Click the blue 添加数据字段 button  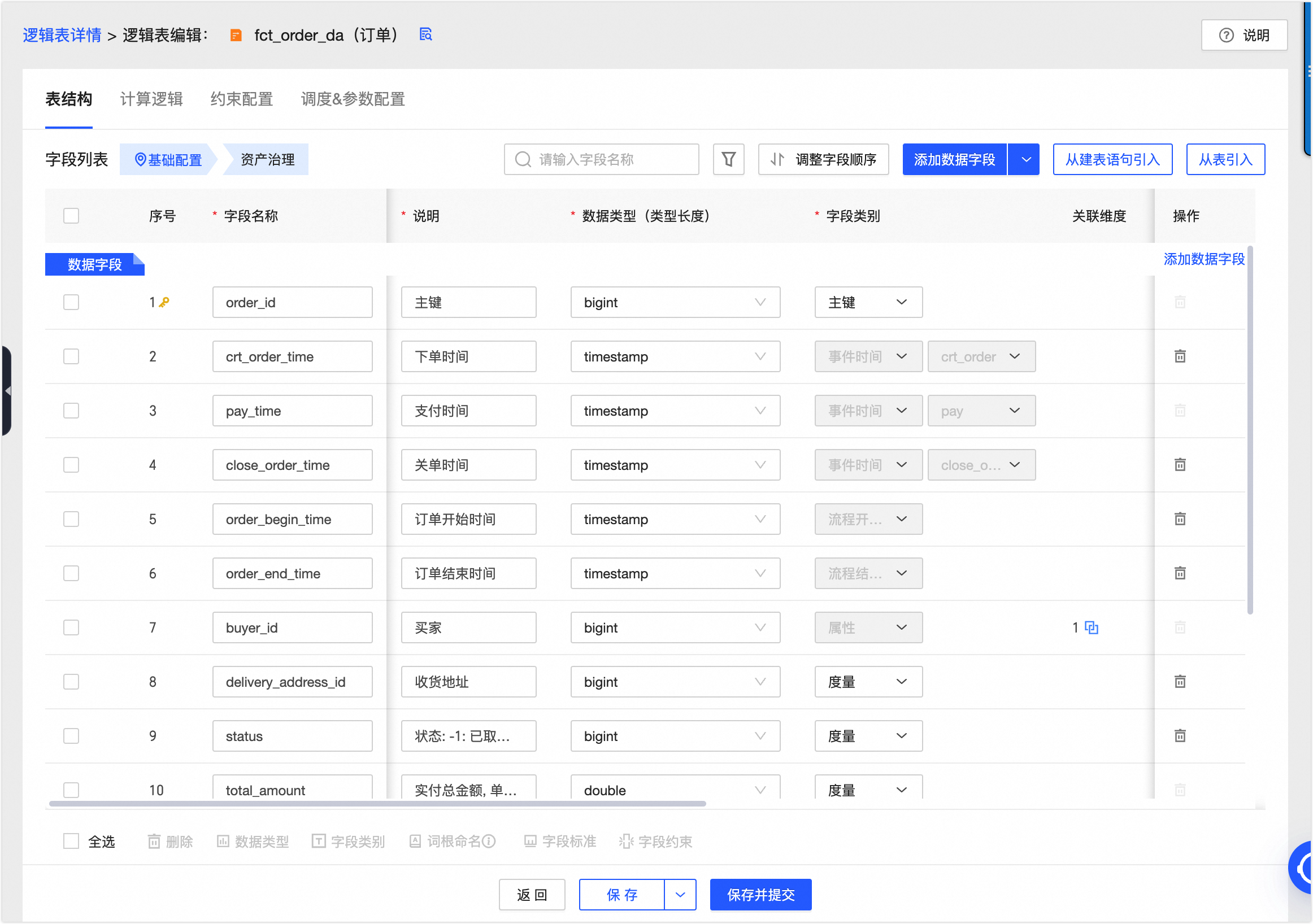point(954,159)
